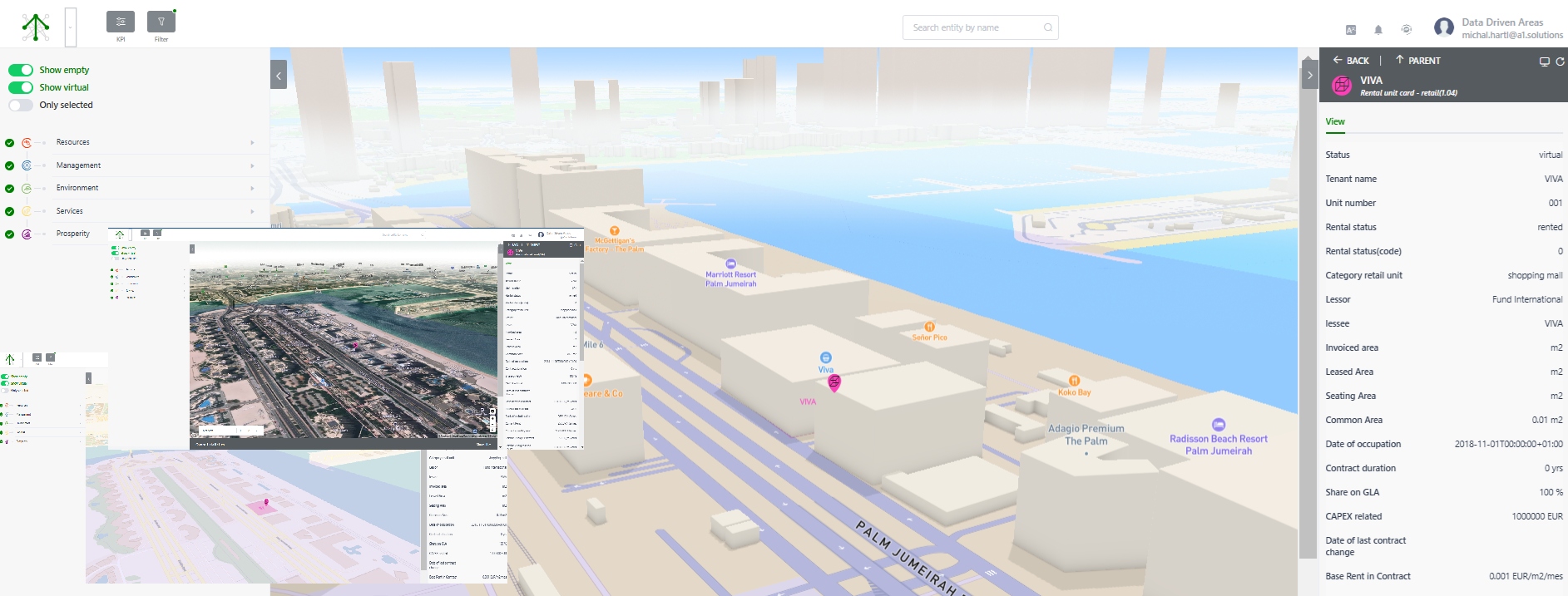The height and width of the screenshot is (596, 1568).
Task: Expand the Resources row arrow
Action: click(x=252, y=143)
